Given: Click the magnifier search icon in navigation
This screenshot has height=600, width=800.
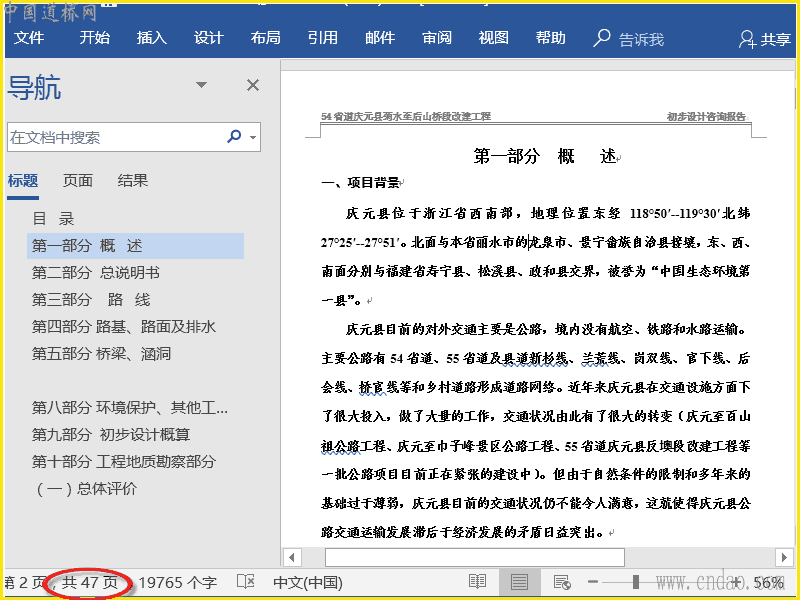Looking at the screenshot, I should (234, 136).
